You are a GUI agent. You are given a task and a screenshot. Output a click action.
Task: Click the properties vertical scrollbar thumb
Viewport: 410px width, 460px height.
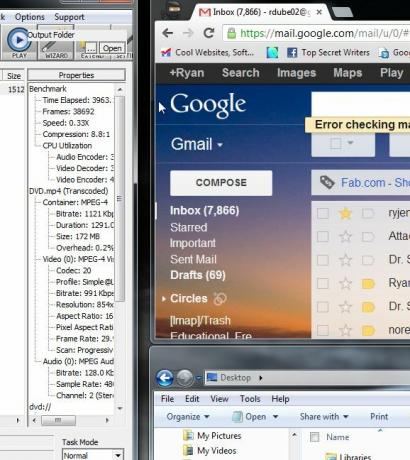pos(120,199)
